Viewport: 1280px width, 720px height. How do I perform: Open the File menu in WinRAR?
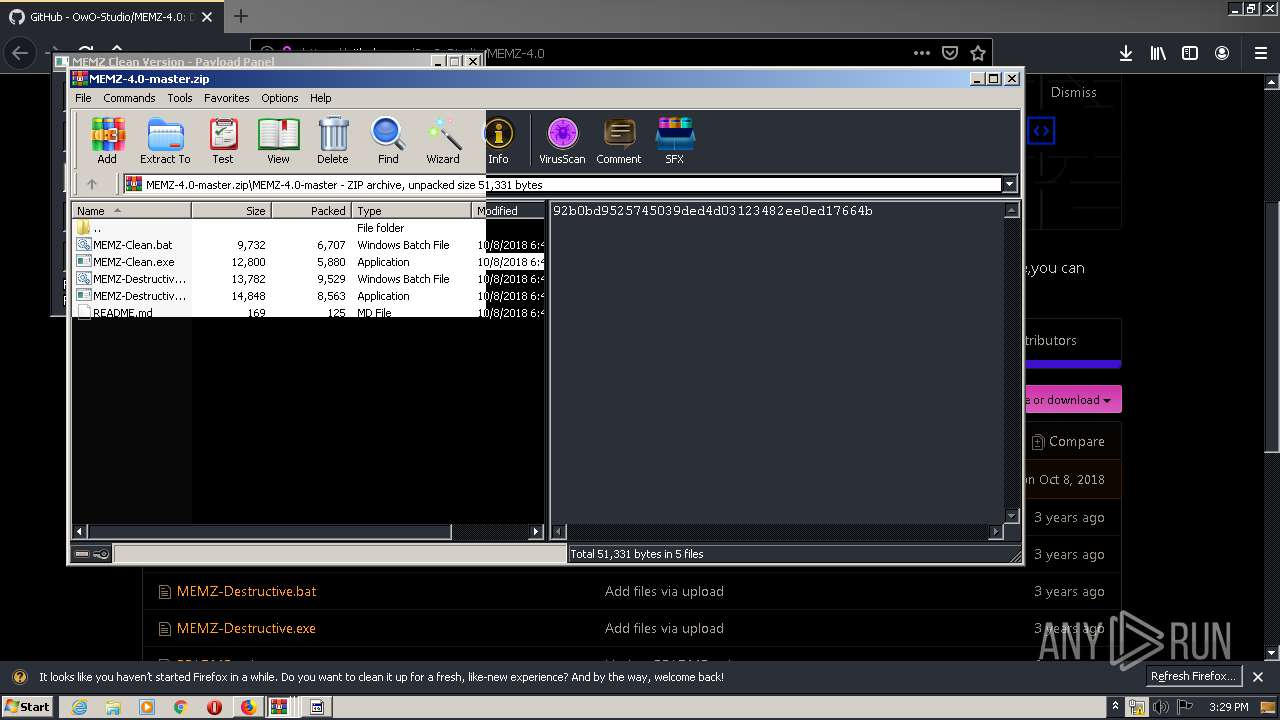(83, 98)
